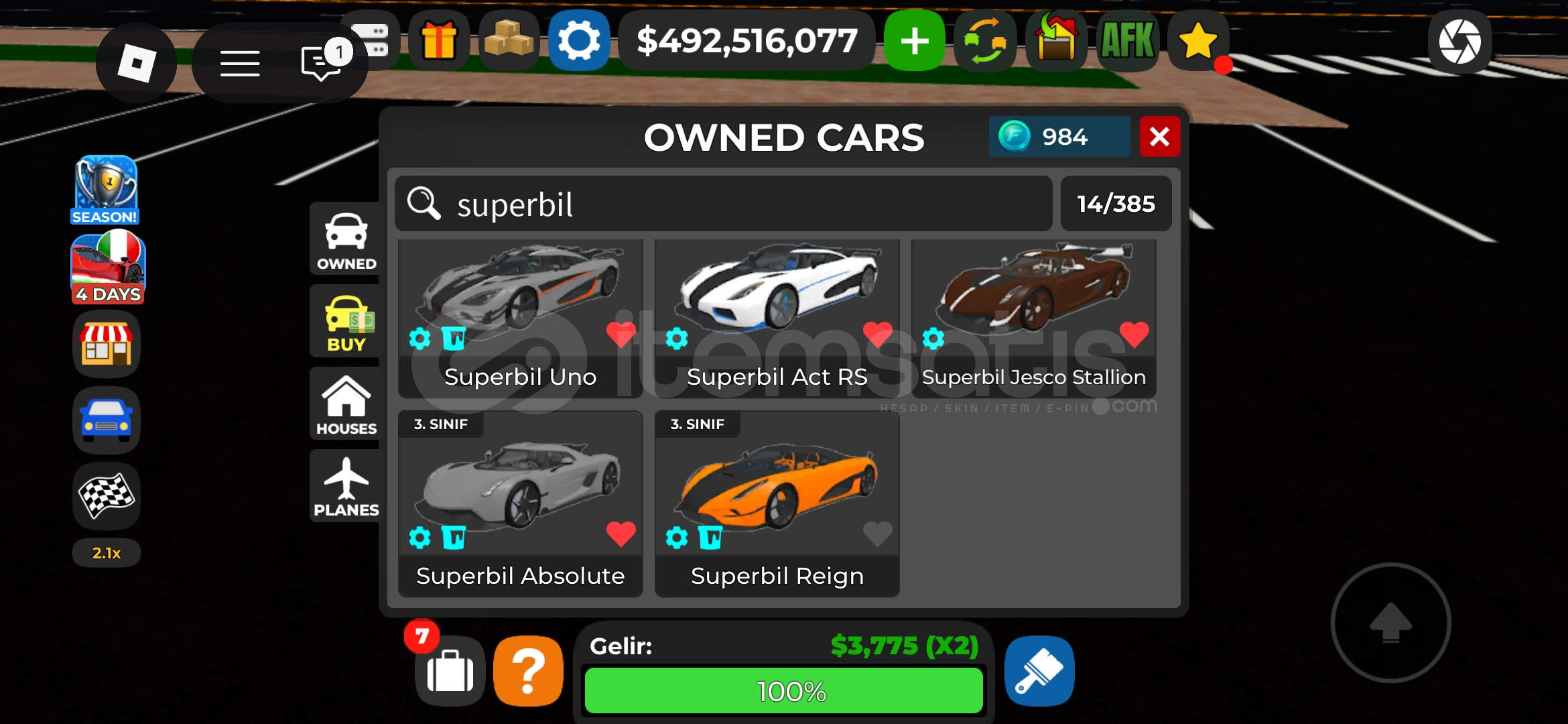The image size is (1568, 724).
Task: Open the Season trophy icon
Action: (x=106, y=190)
